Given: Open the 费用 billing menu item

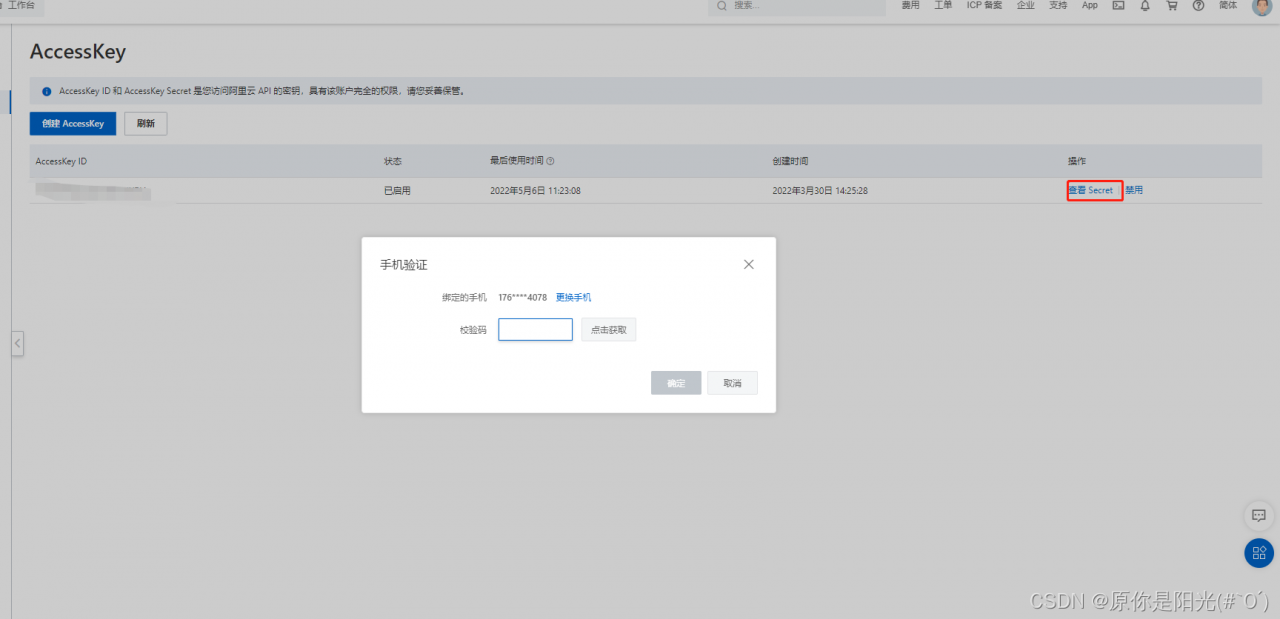Looking at the screenshot, I should (x=910, y=8).
